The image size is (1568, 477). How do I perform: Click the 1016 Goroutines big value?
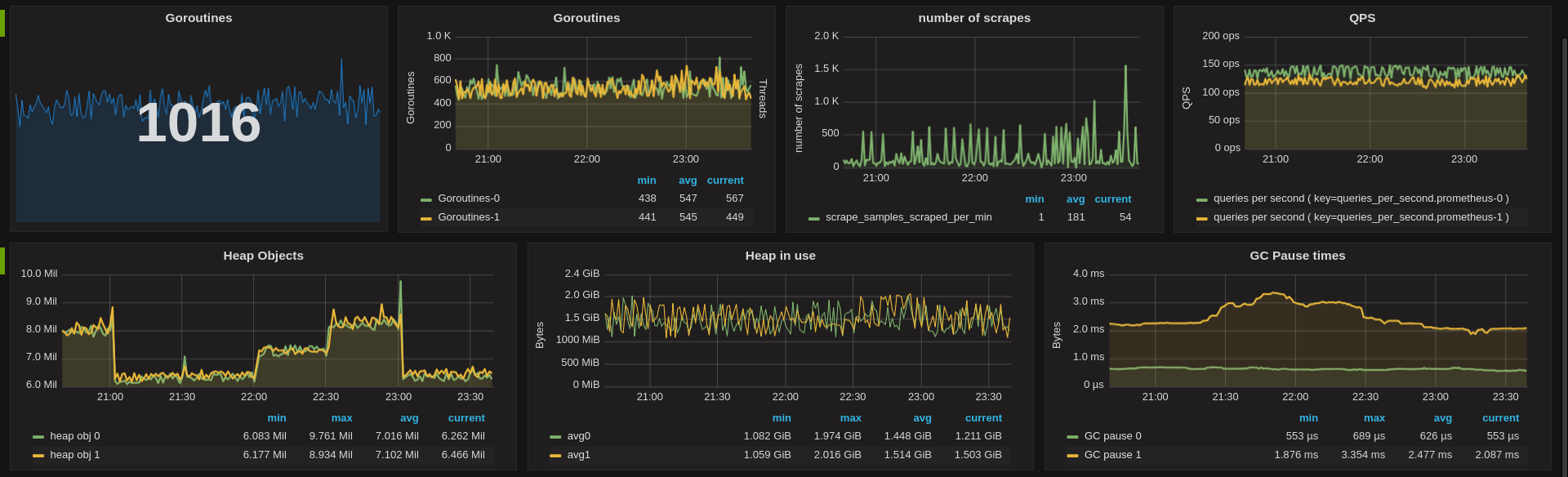(x=198, y=123)
